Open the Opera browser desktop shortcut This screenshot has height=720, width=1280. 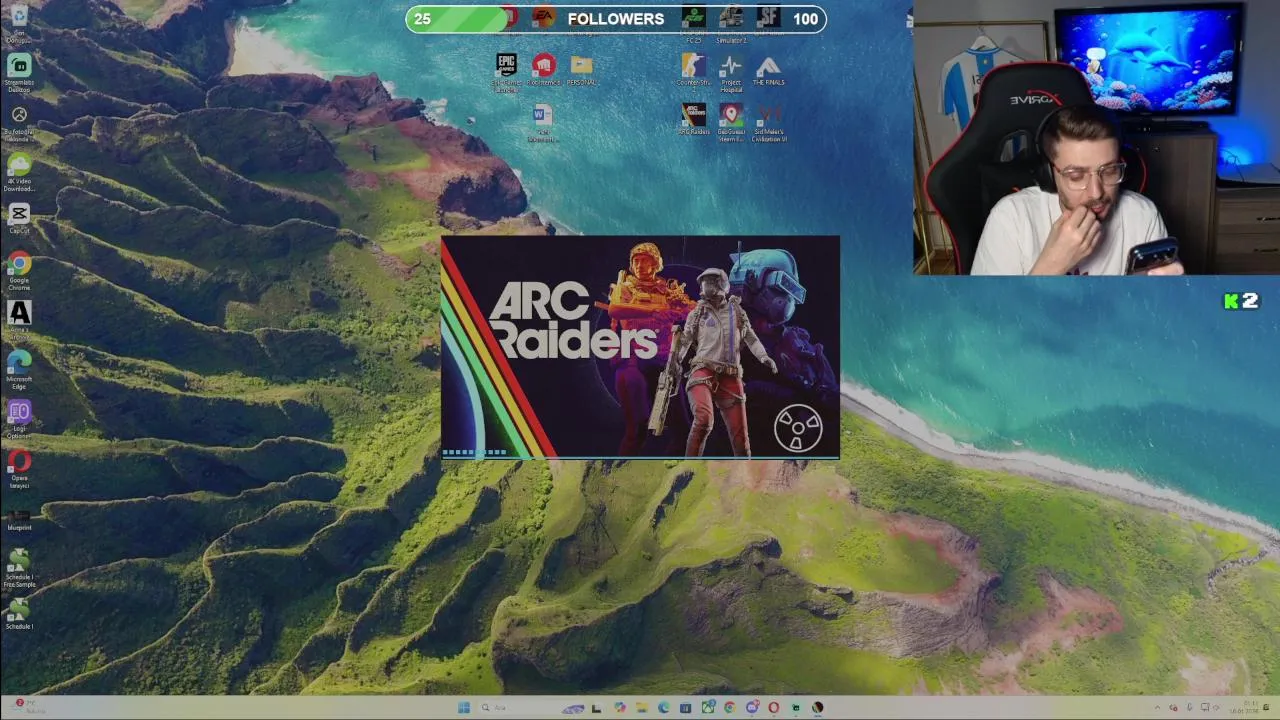pyautogui.click(x=19, y=469)
